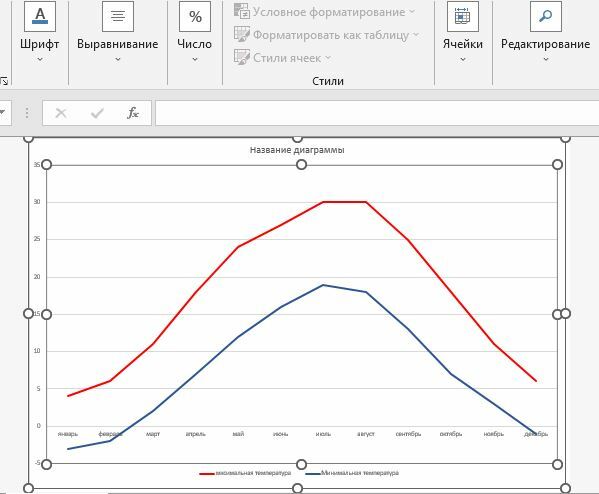
Task: Click the Шрифт group label
Action: pyautogui.click(x=40, y=44)
